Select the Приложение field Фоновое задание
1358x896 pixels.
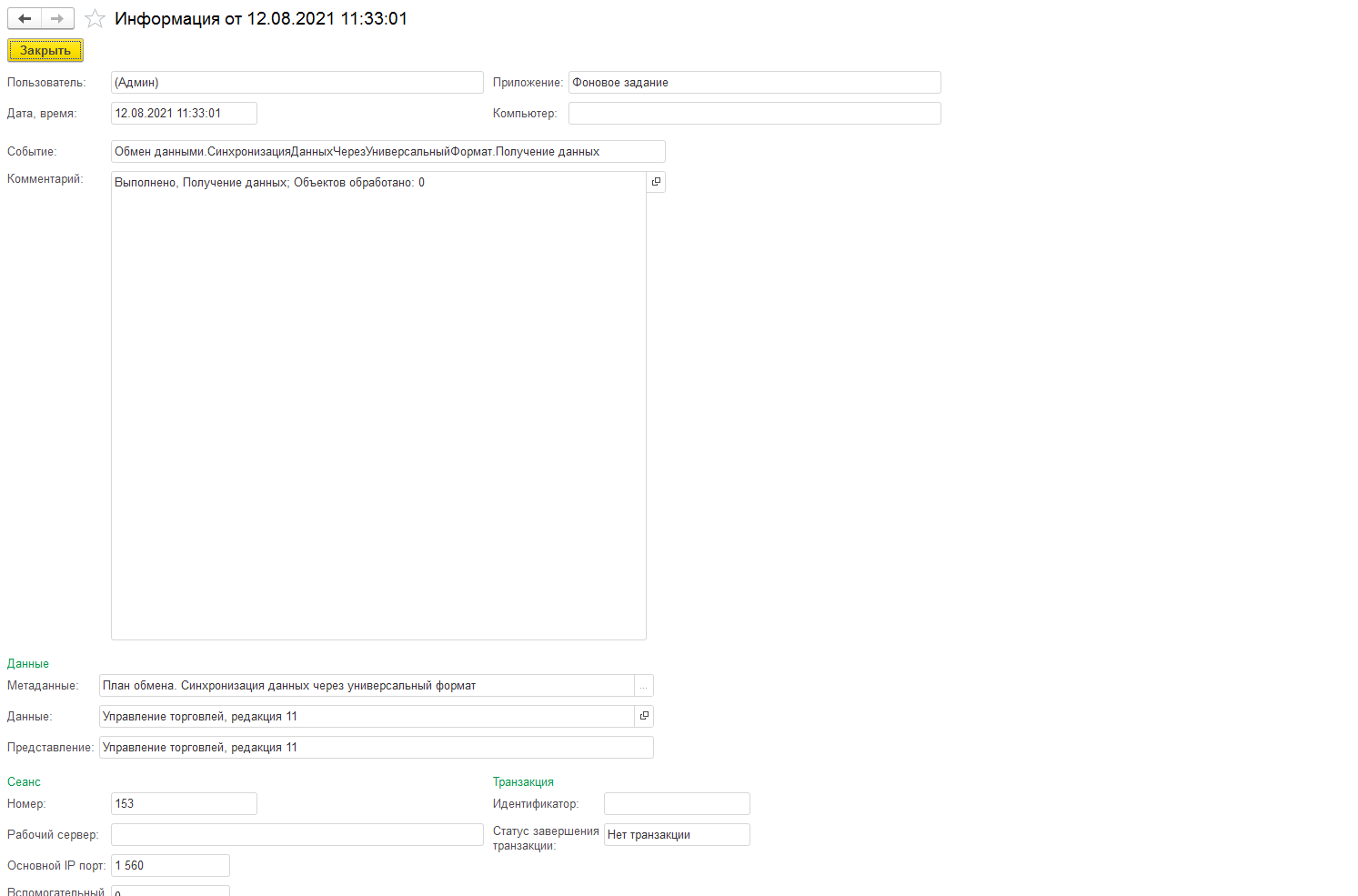pyautogui.click(x=754, y=83)
